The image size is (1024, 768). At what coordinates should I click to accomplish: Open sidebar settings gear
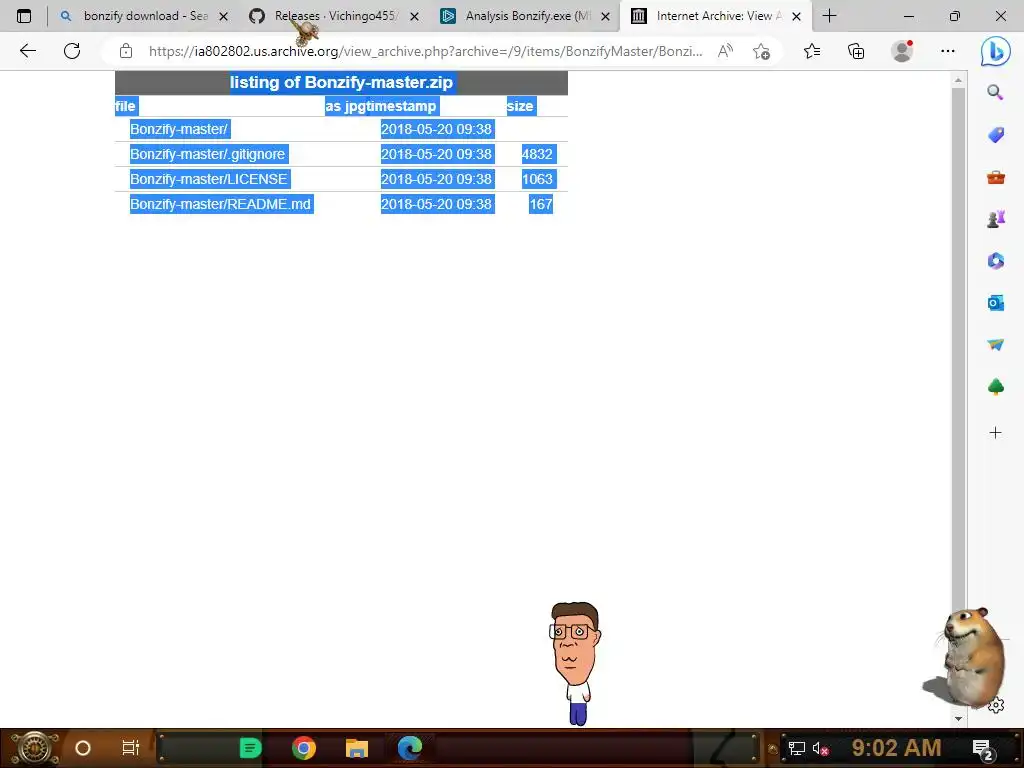996,705
